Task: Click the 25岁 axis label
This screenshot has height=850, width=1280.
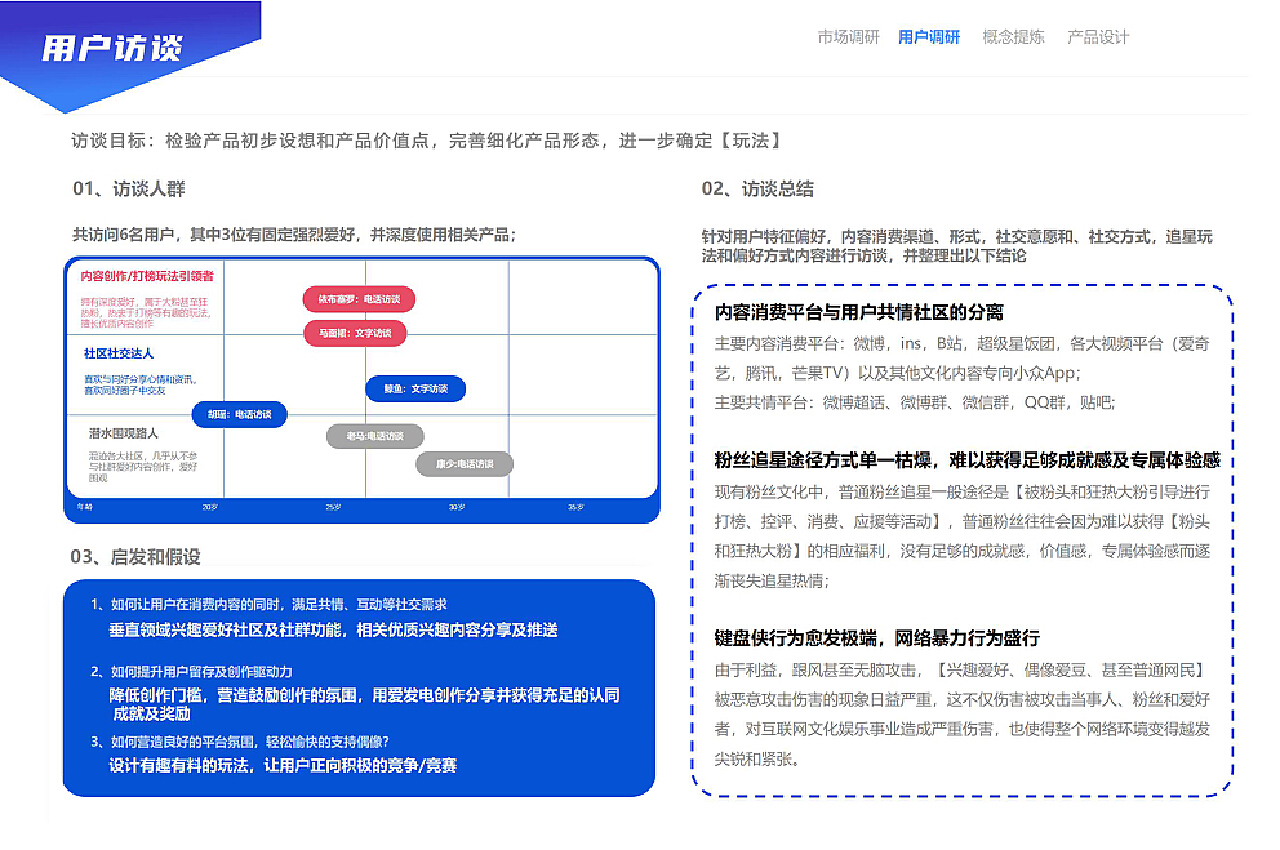Action: [333, 508]
